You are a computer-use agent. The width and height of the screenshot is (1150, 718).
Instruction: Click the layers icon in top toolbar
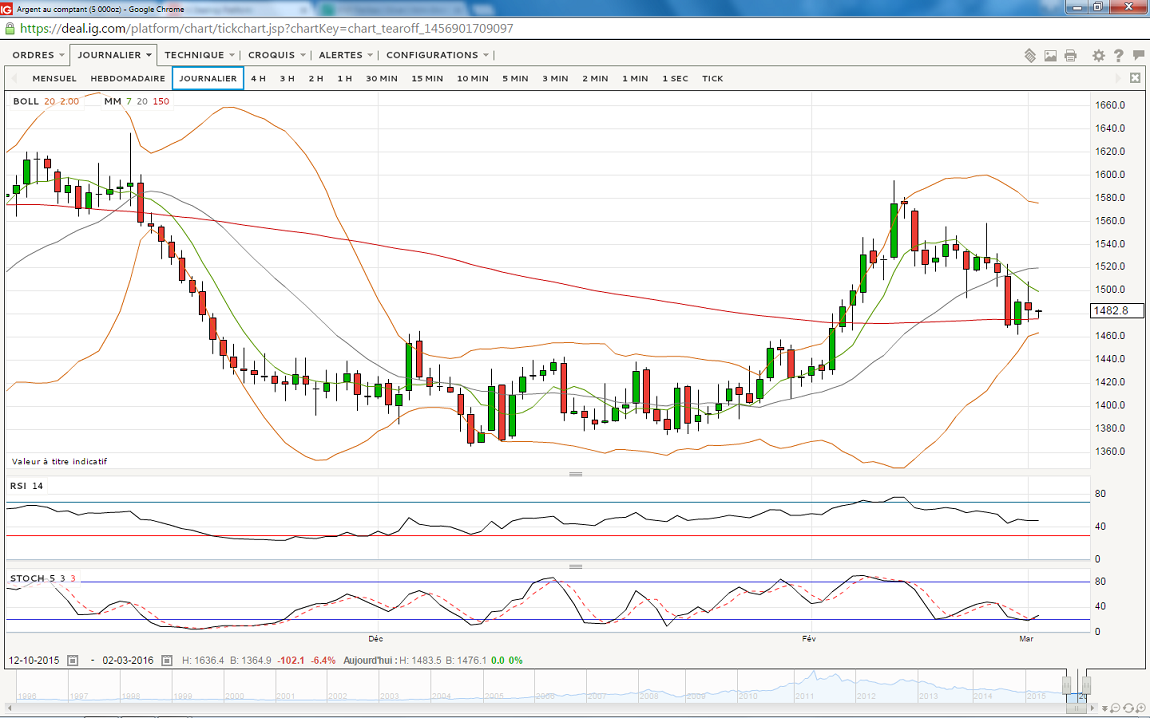tap(1030, 56)
